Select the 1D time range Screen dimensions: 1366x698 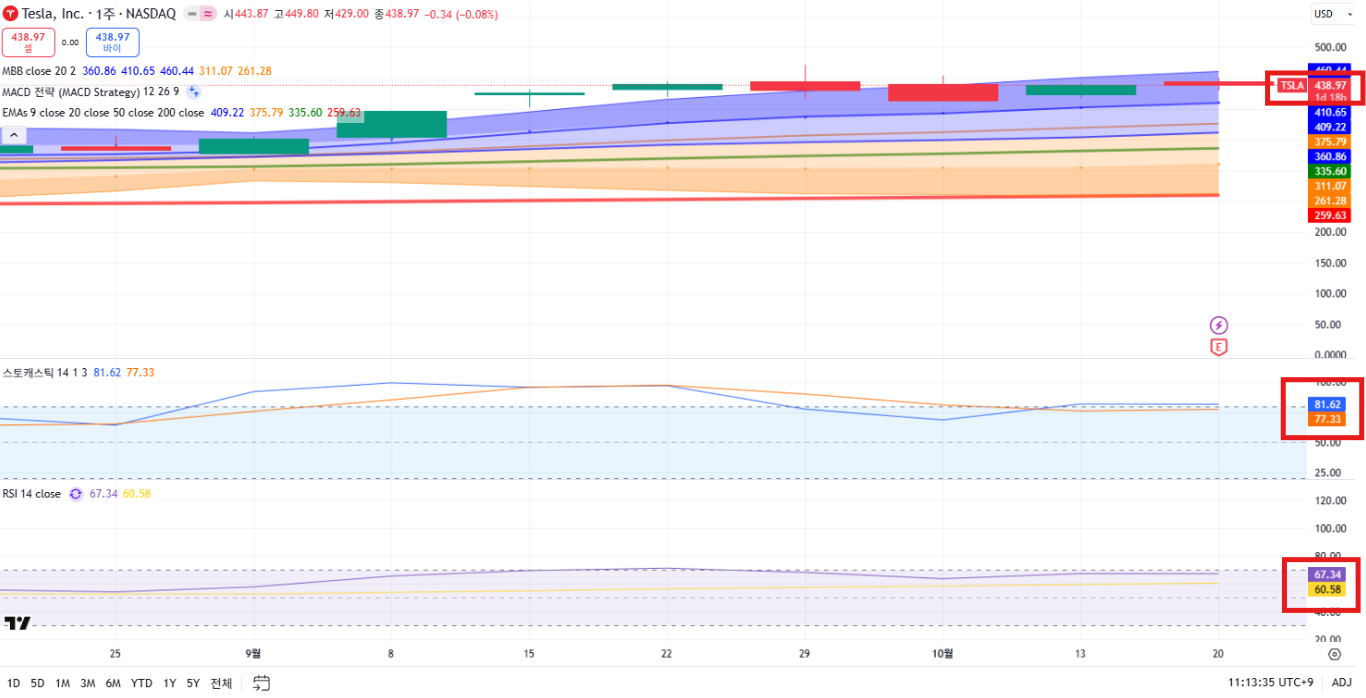(13, 683)
